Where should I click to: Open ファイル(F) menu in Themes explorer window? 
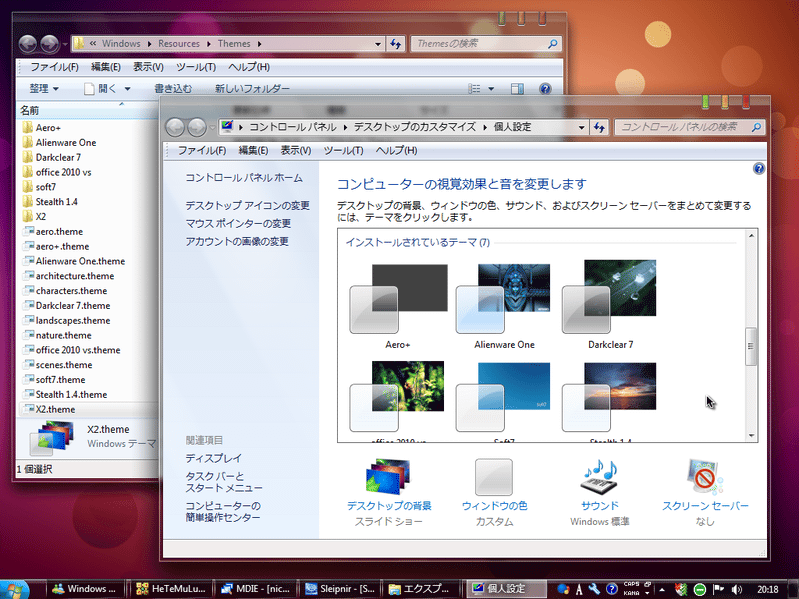tap(55, 67)
